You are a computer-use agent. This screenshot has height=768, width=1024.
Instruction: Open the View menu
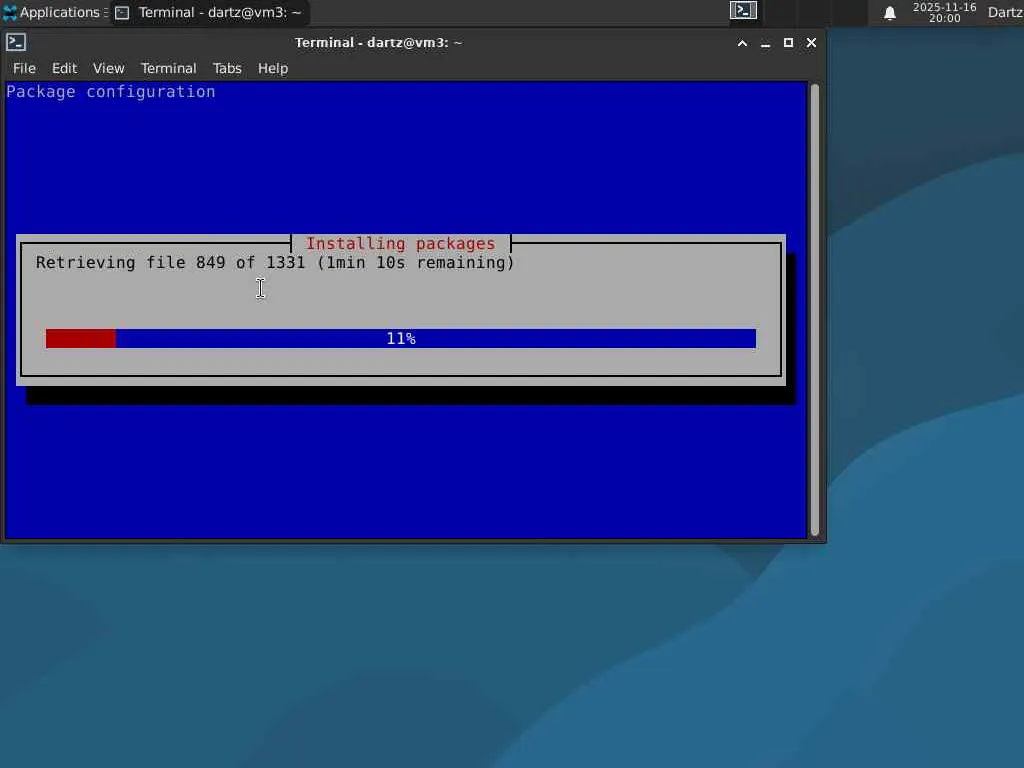coord(108,68)
